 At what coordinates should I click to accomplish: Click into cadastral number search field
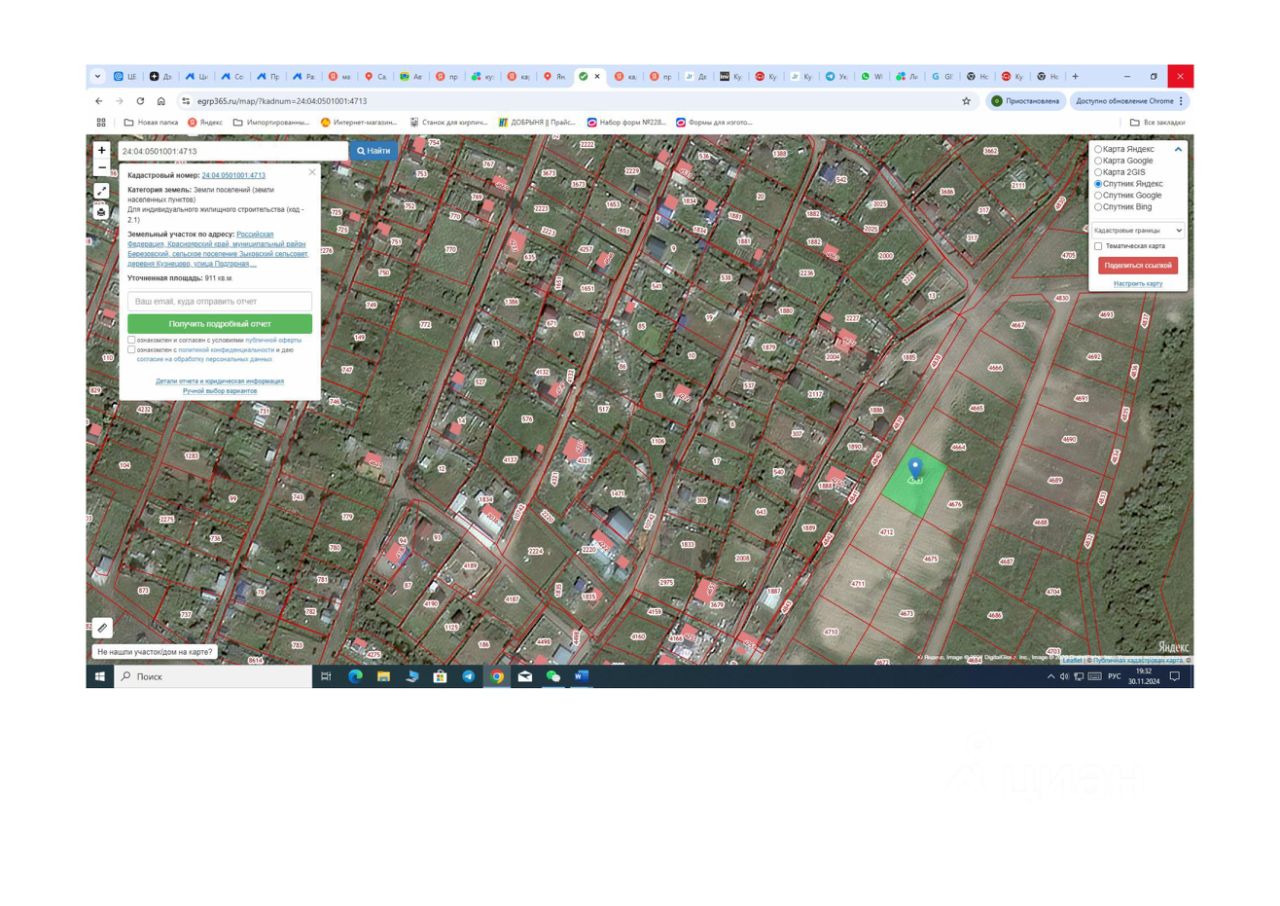click(x=232, y=151)
